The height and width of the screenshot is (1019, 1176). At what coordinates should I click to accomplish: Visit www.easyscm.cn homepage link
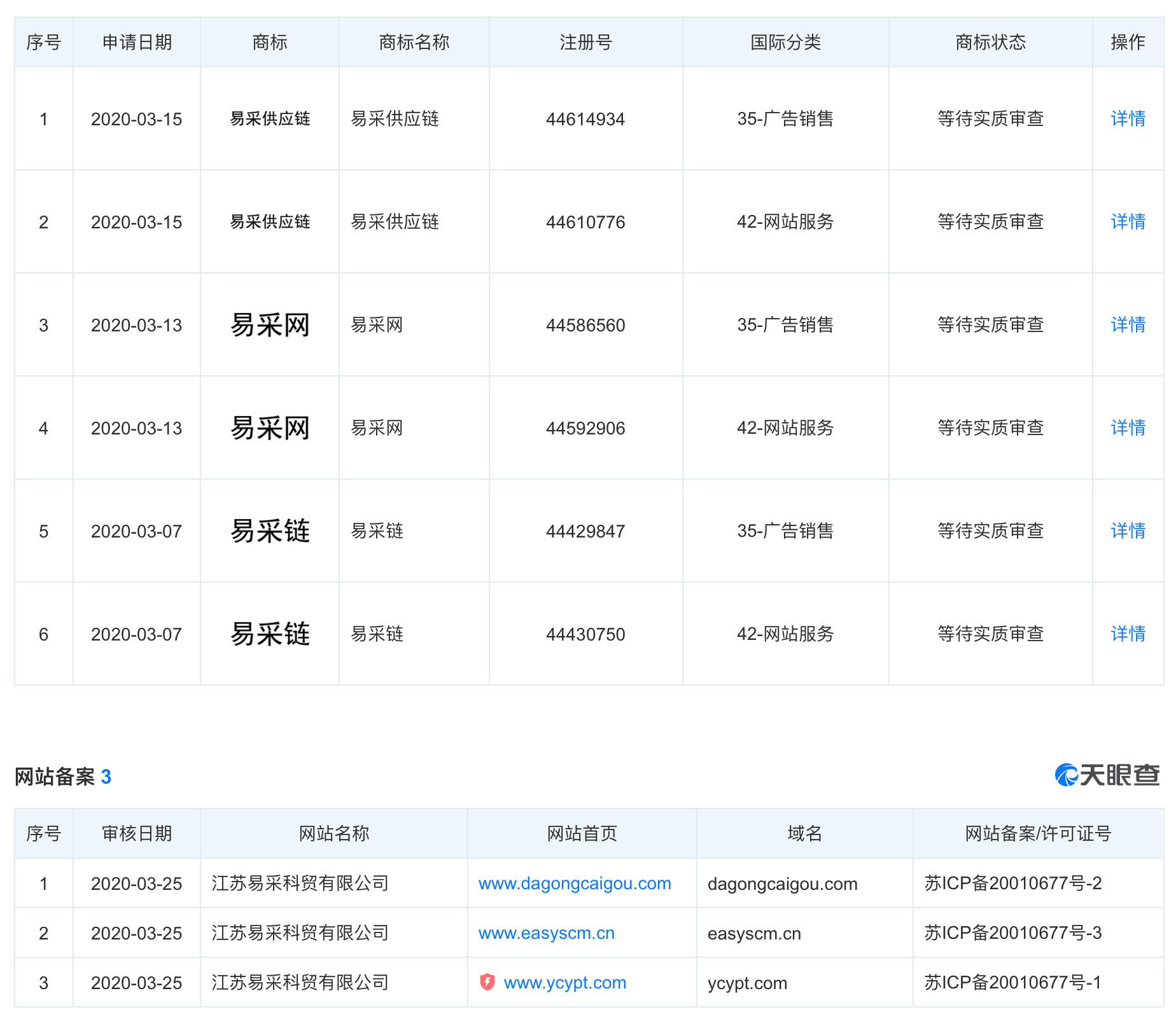coord(547,933)
